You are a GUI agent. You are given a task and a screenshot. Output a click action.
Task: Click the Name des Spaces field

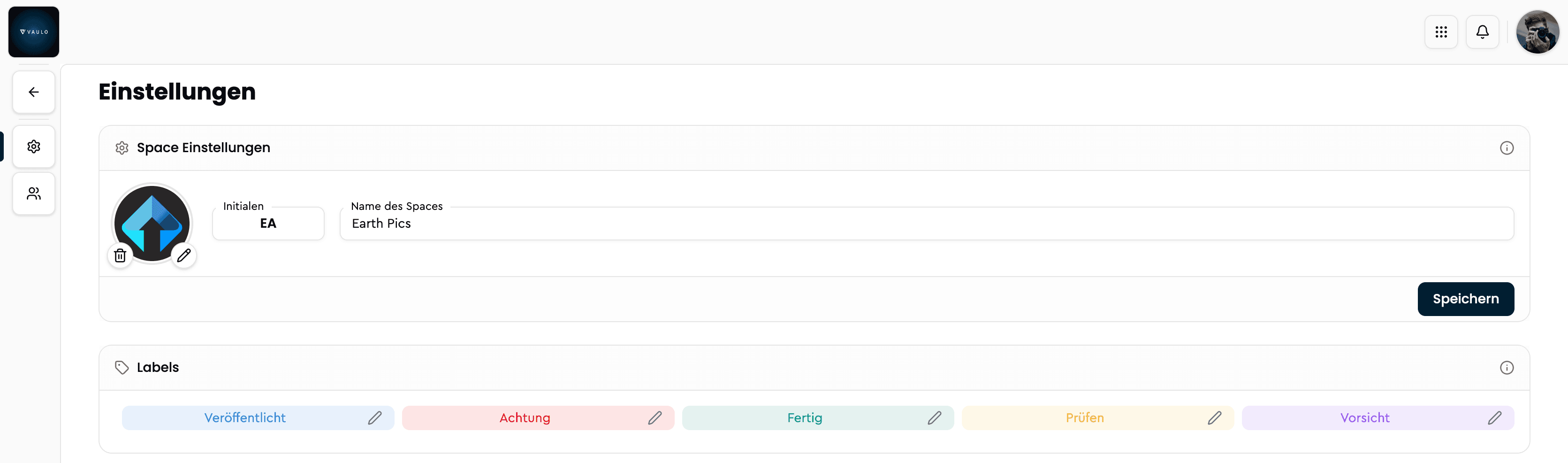pos(927,224)
